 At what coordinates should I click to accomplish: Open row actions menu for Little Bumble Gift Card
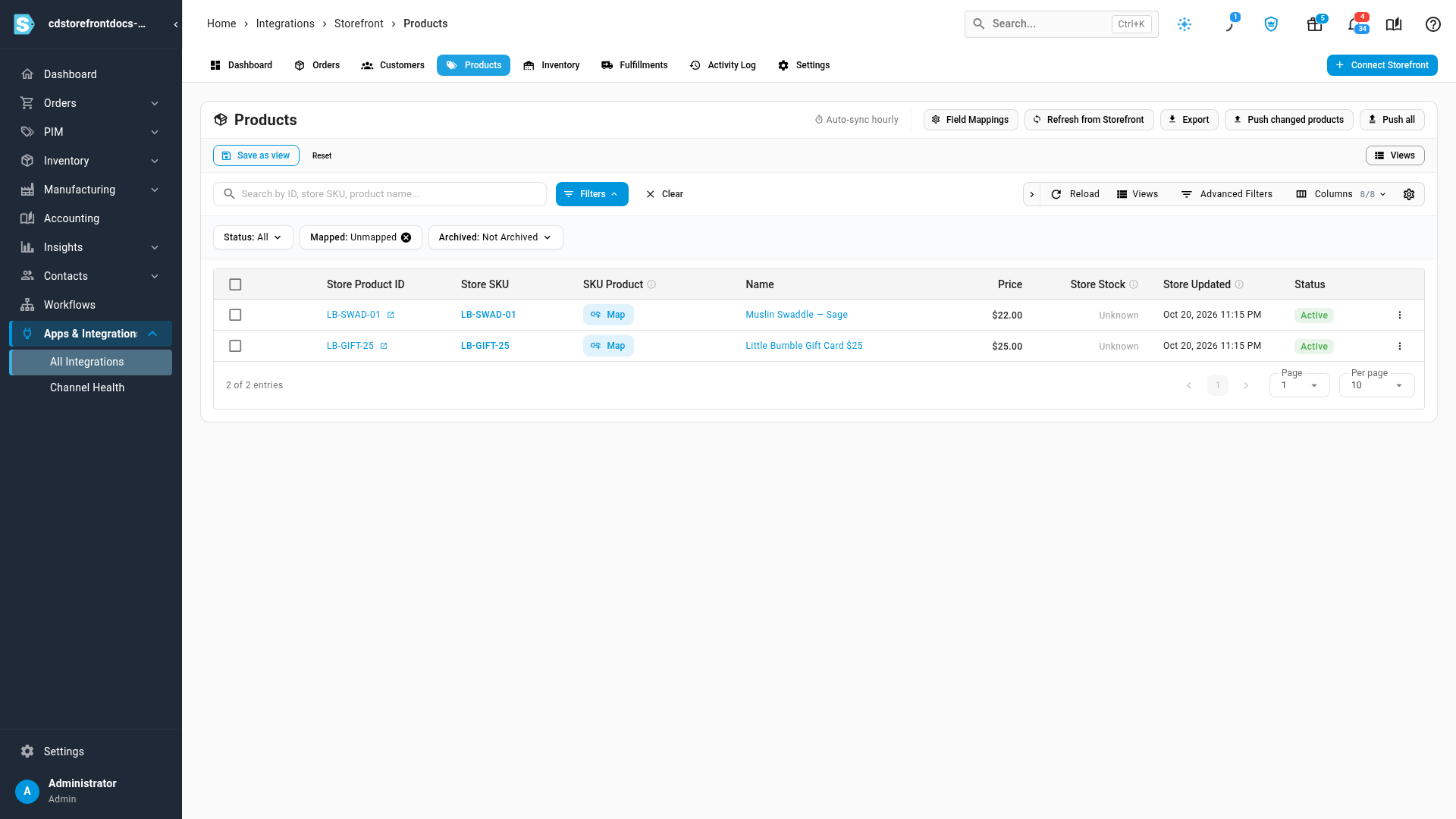[1400, 346]
